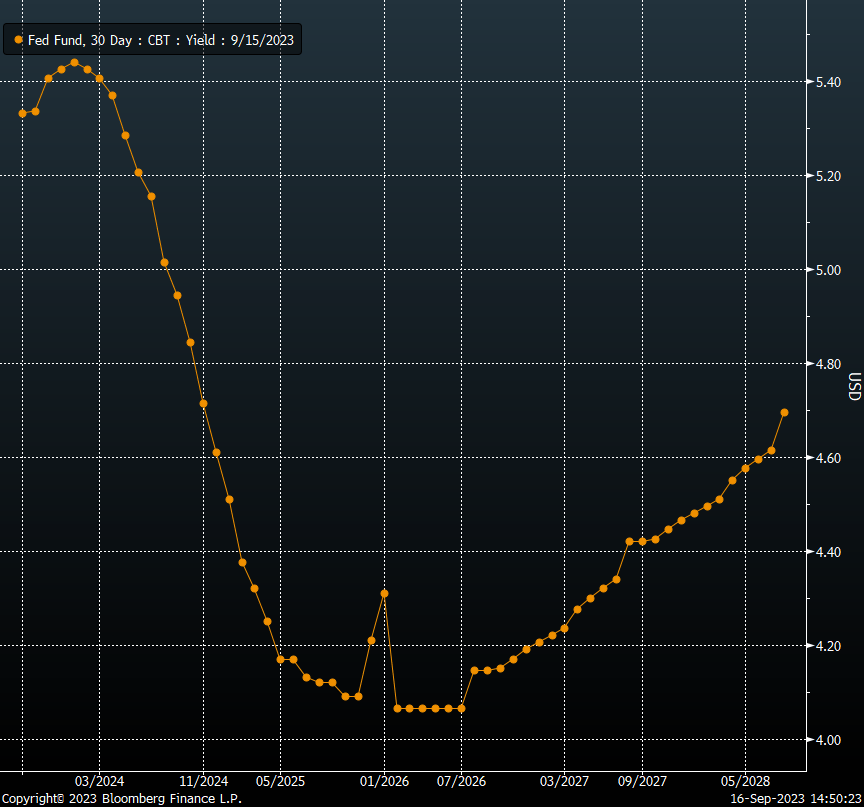864x807 pixels.
Task: Select the 11/2024 date label
Action: [204, 780]
